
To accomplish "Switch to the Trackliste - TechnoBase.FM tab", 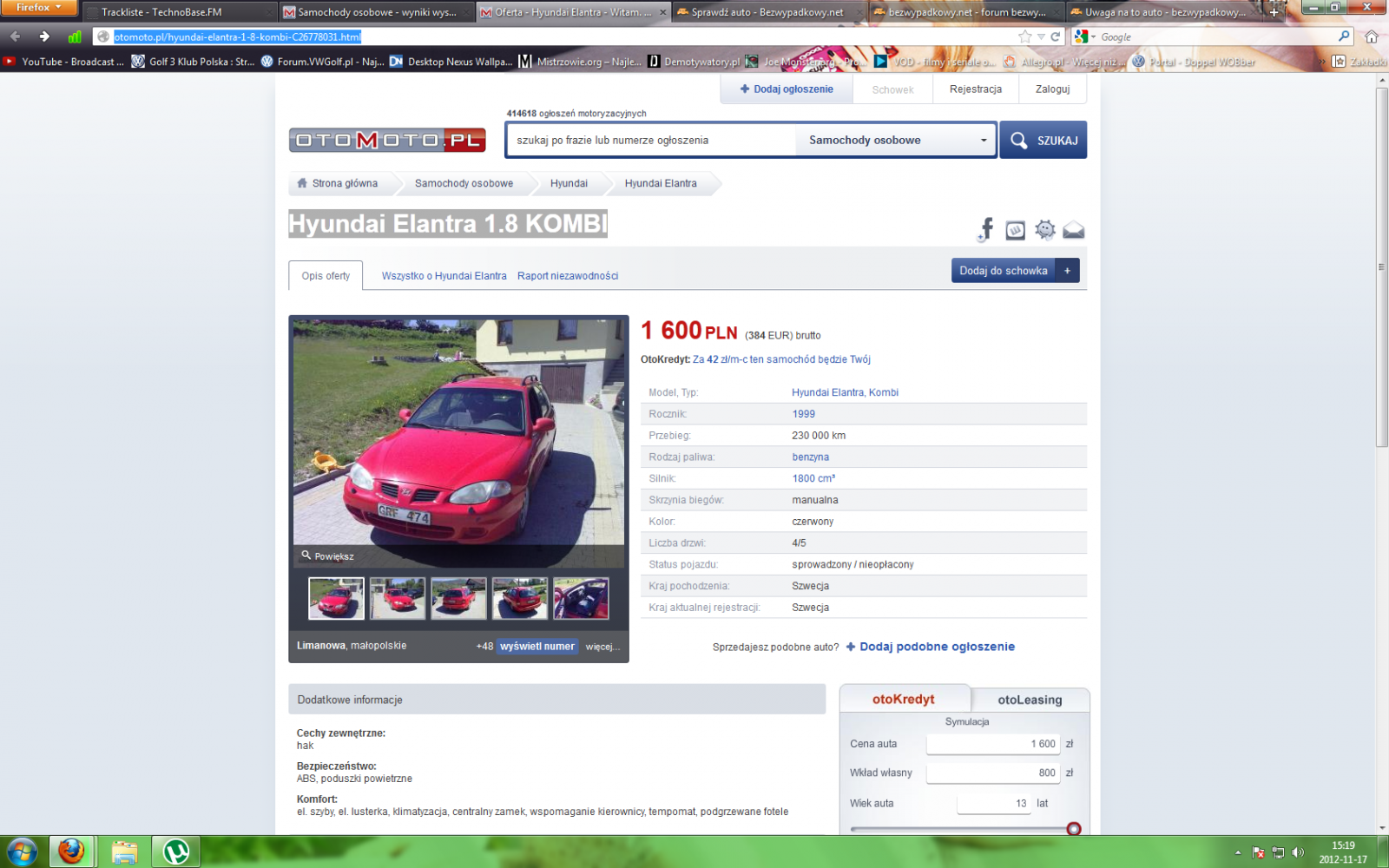I will click(181, 12).
